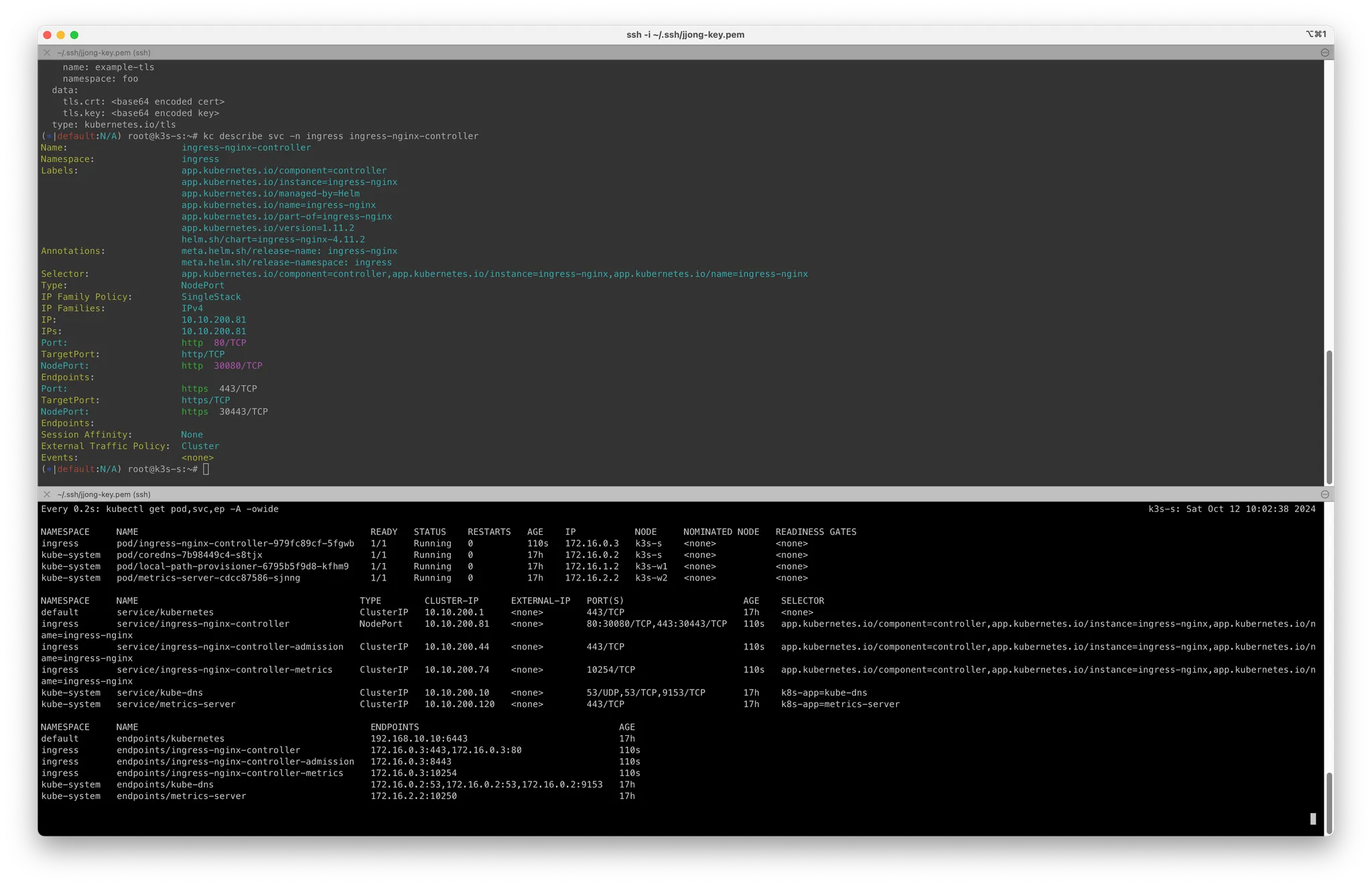Select the top pane title '~/.ssh/jjong-key.pem (ssh)'
This screenshot has width=1372, height=886.
tap(104, 52)
